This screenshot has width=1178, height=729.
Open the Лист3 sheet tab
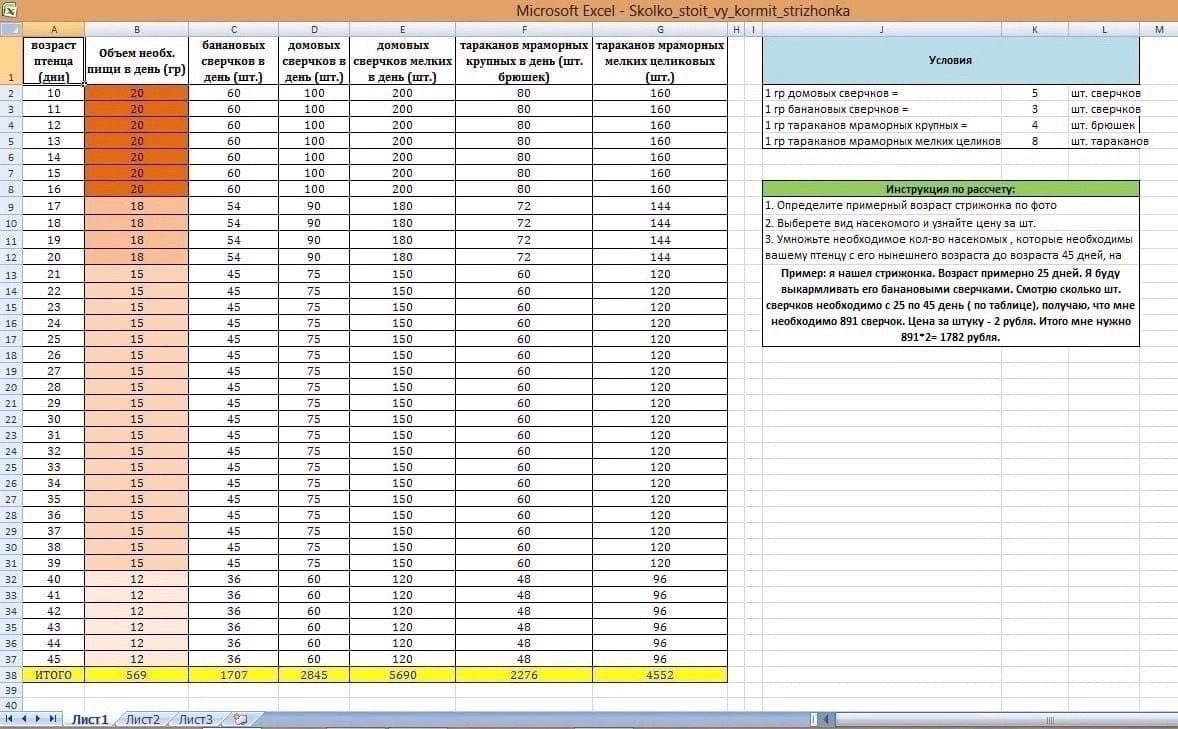(196, 719)
